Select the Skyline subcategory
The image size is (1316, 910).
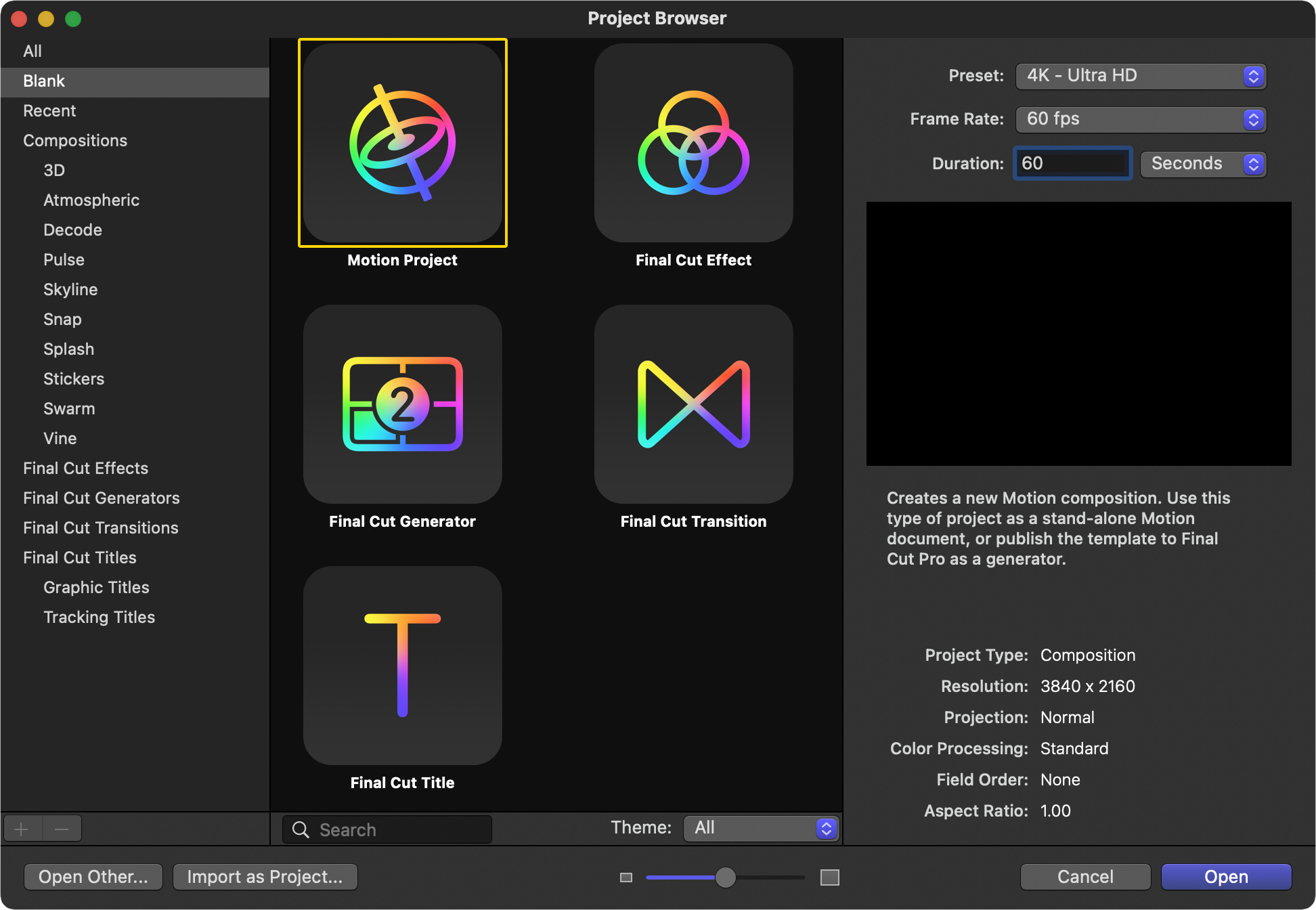(x=135, y=290)
